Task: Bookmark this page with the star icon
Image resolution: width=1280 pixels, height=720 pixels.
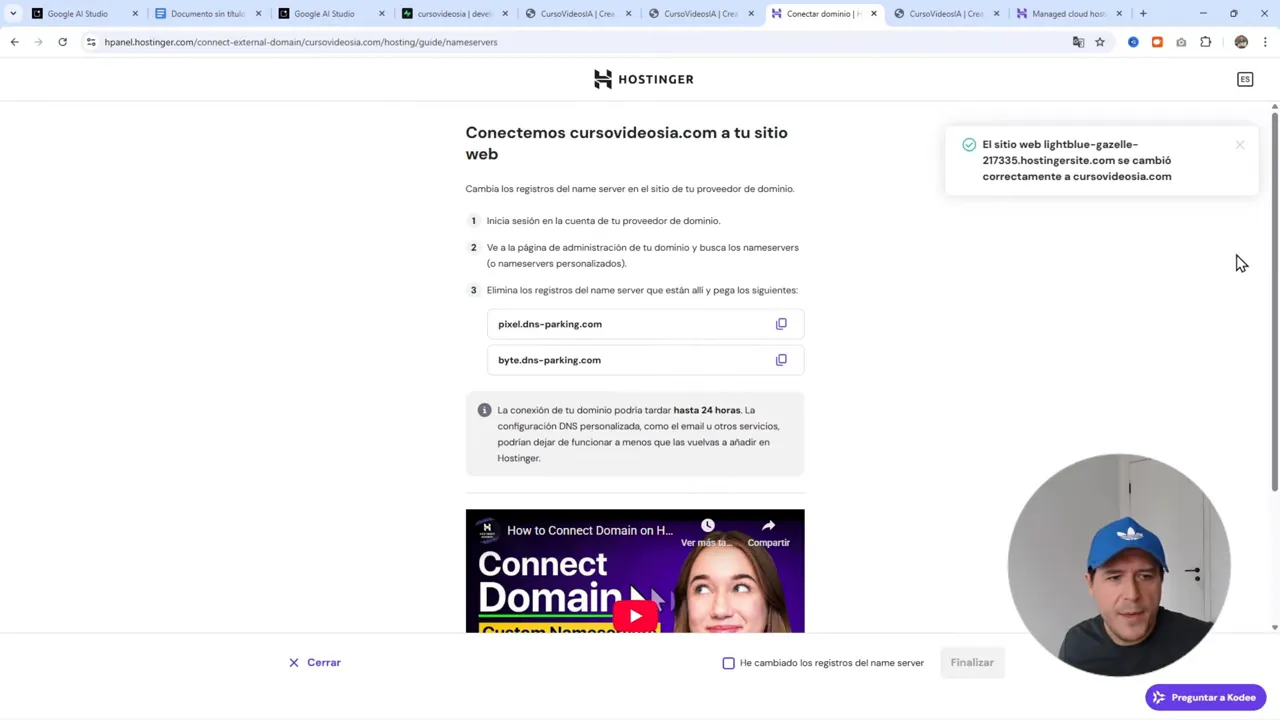Action: [x=1100, y=42]
